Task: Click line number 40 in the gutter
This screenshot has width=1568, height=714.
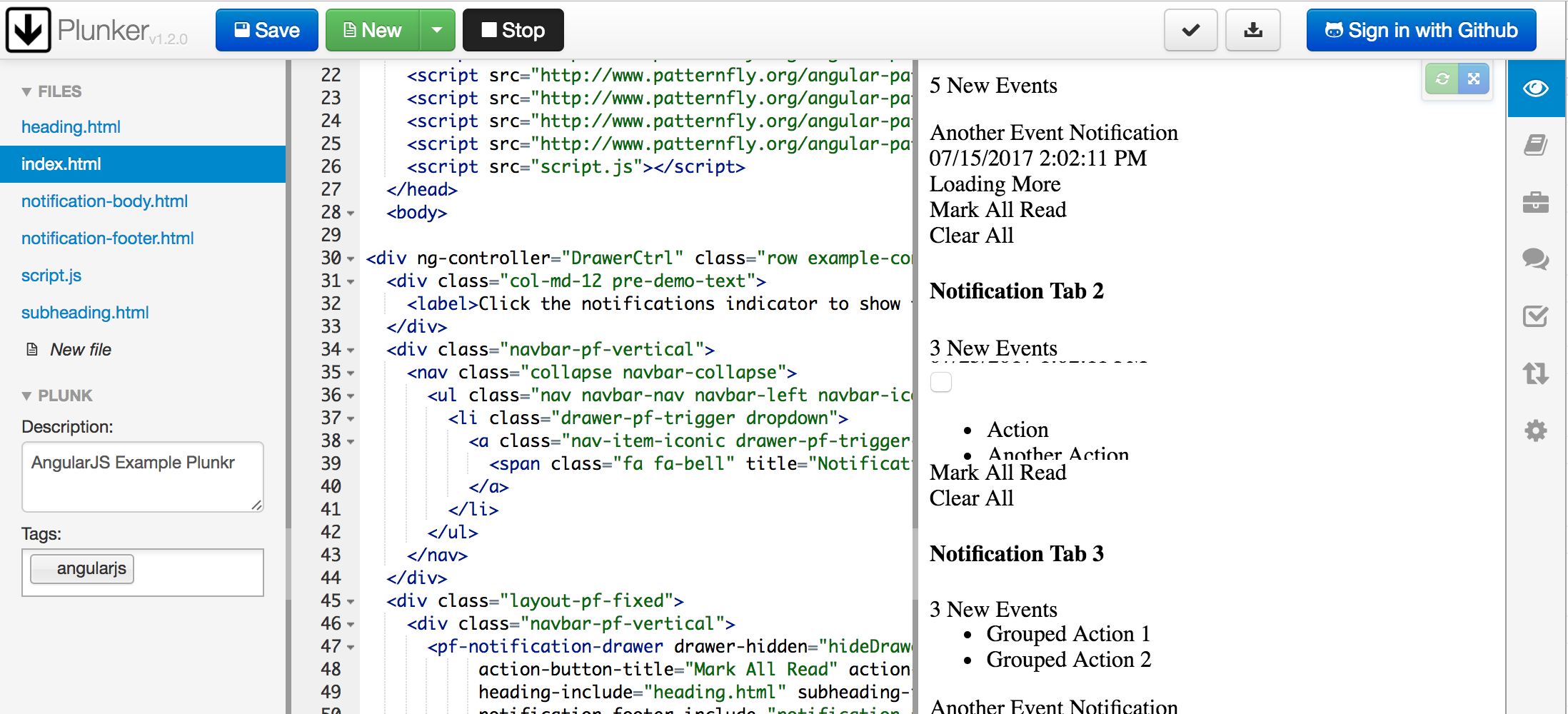Action: (x=331, y=487)
